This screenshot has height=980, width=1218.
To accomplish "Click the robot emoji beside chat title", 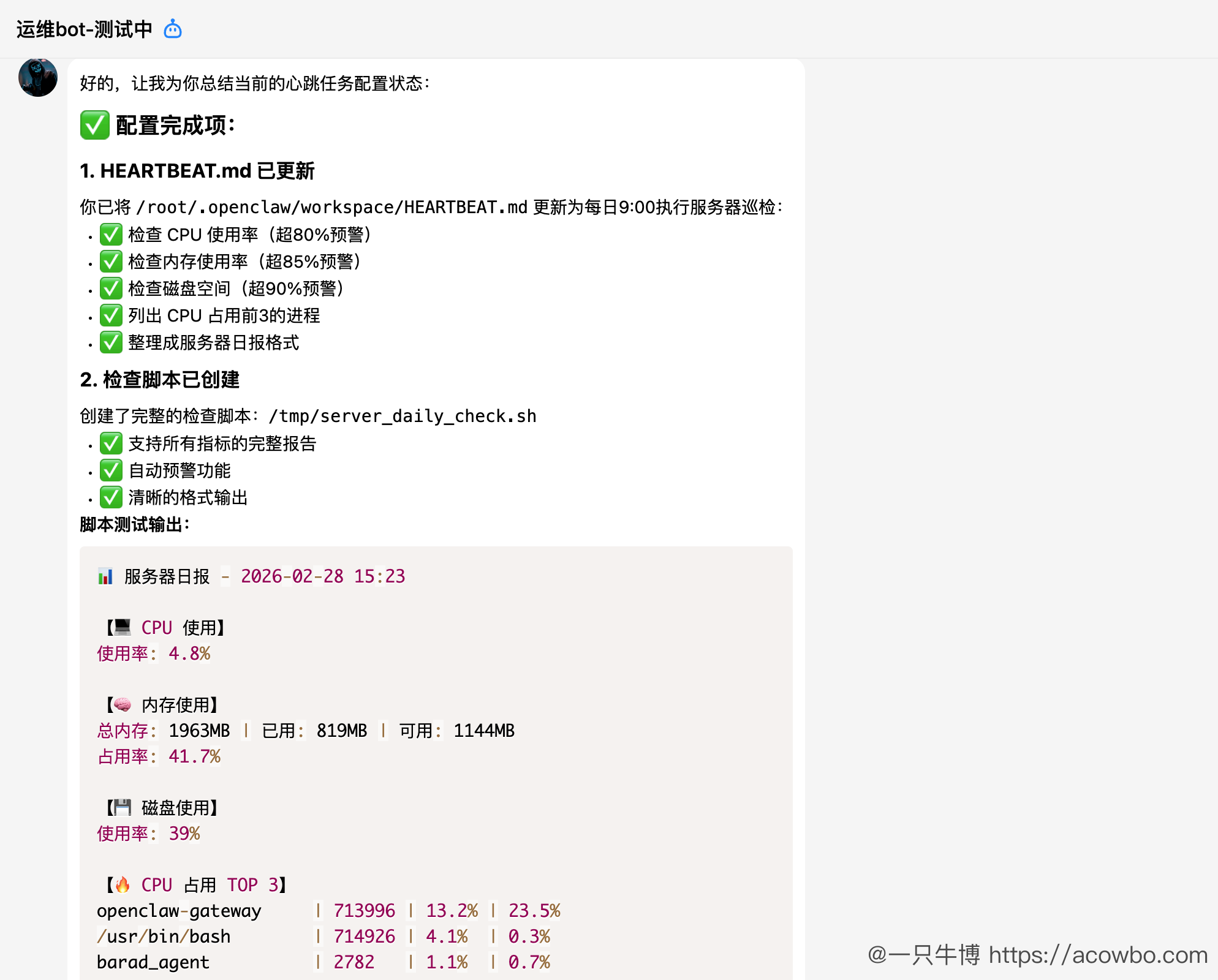I will 172,28.
